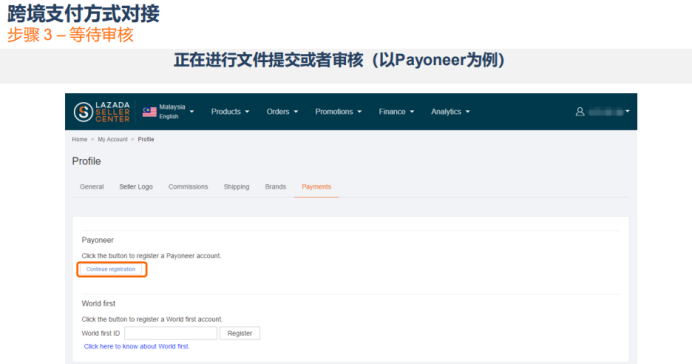Switch to the Seller Logo tab

point(136,187)
